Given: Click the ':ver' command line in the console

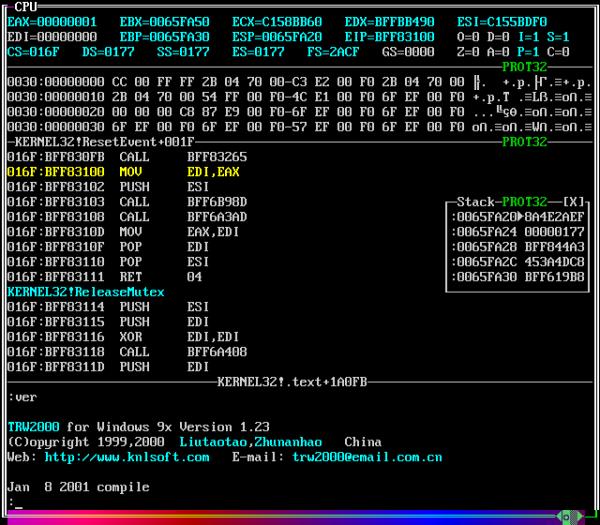Looking at the screenshot, I should point(22,397).
